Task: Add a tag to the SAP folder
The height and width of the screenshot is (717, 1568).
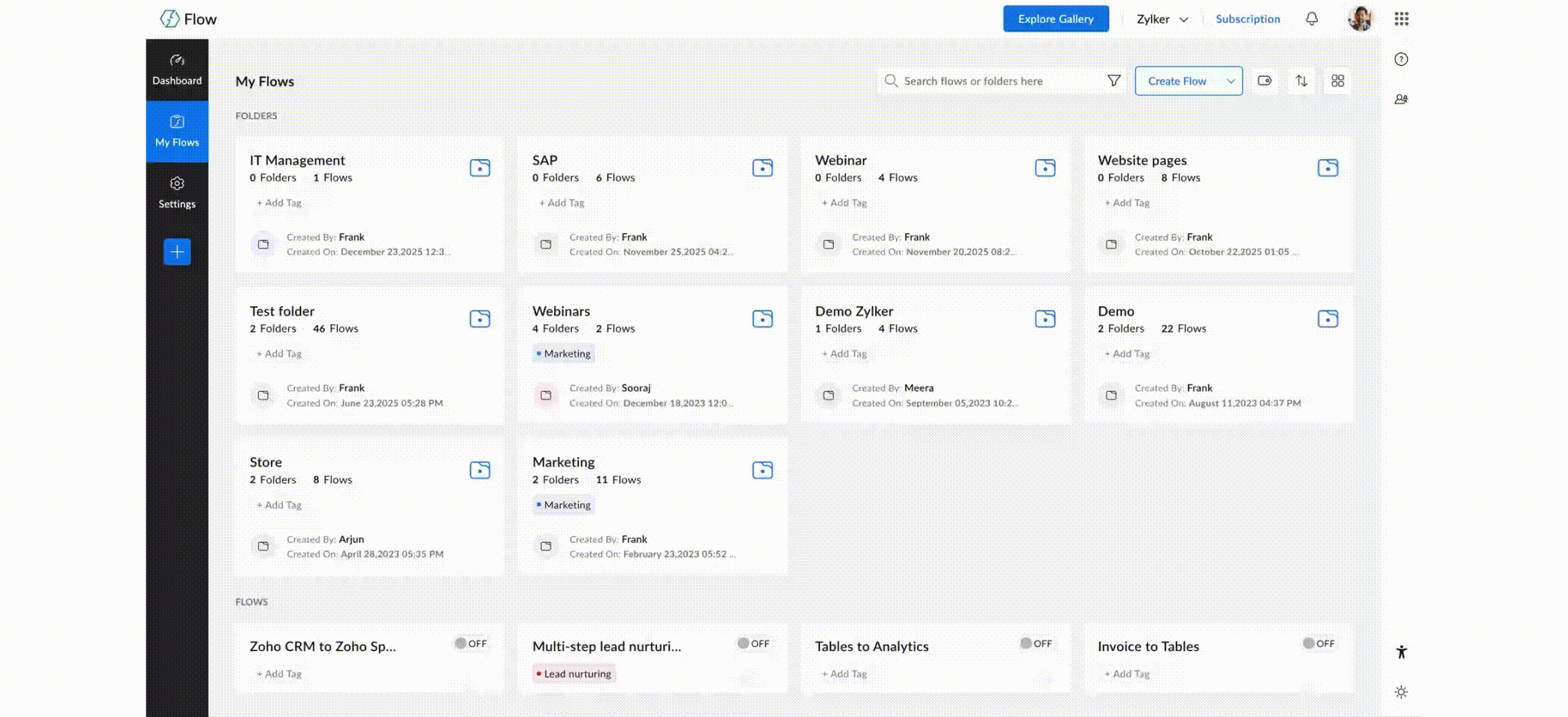Action: click(561, 202)
